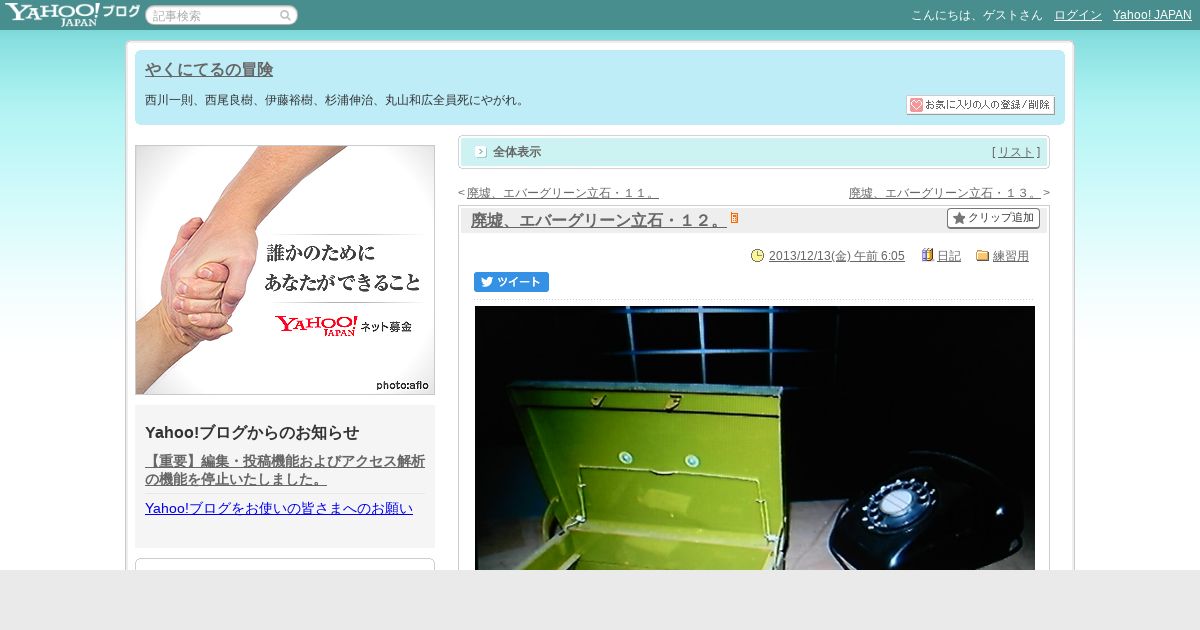Go to Yahoo! JAPAN link in header
The height and width of the screenshot is (630, 1200).
point(1152,15)
